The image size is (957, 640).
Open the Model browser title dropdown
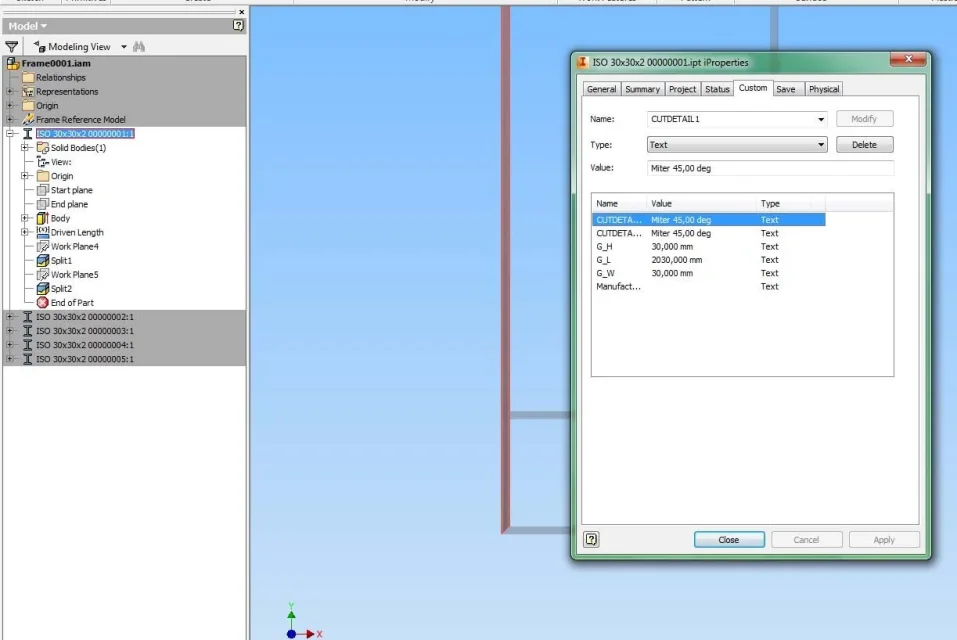pos(44,26)
